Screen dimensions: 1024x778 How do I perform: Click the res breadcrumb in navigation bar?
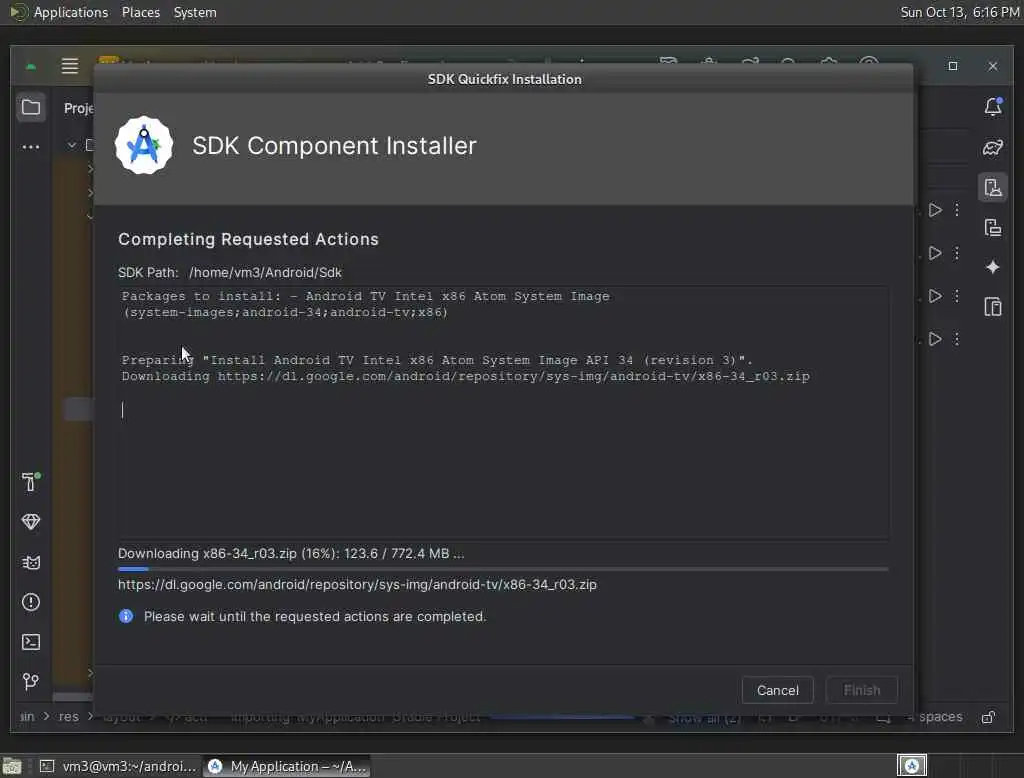click(69, 717)
